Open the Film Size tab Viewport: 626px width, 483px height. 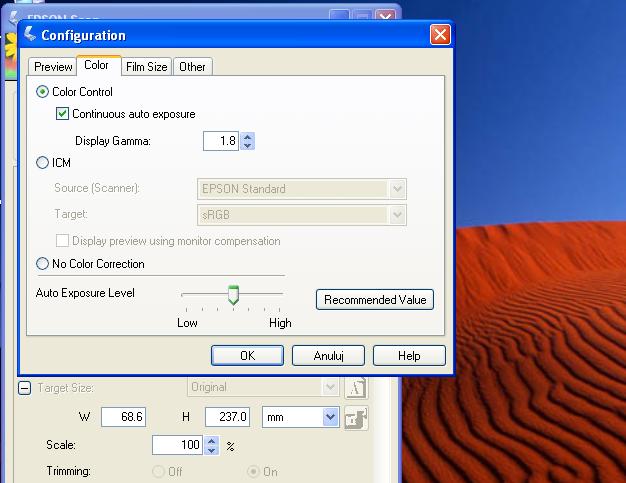coord(146,67)
